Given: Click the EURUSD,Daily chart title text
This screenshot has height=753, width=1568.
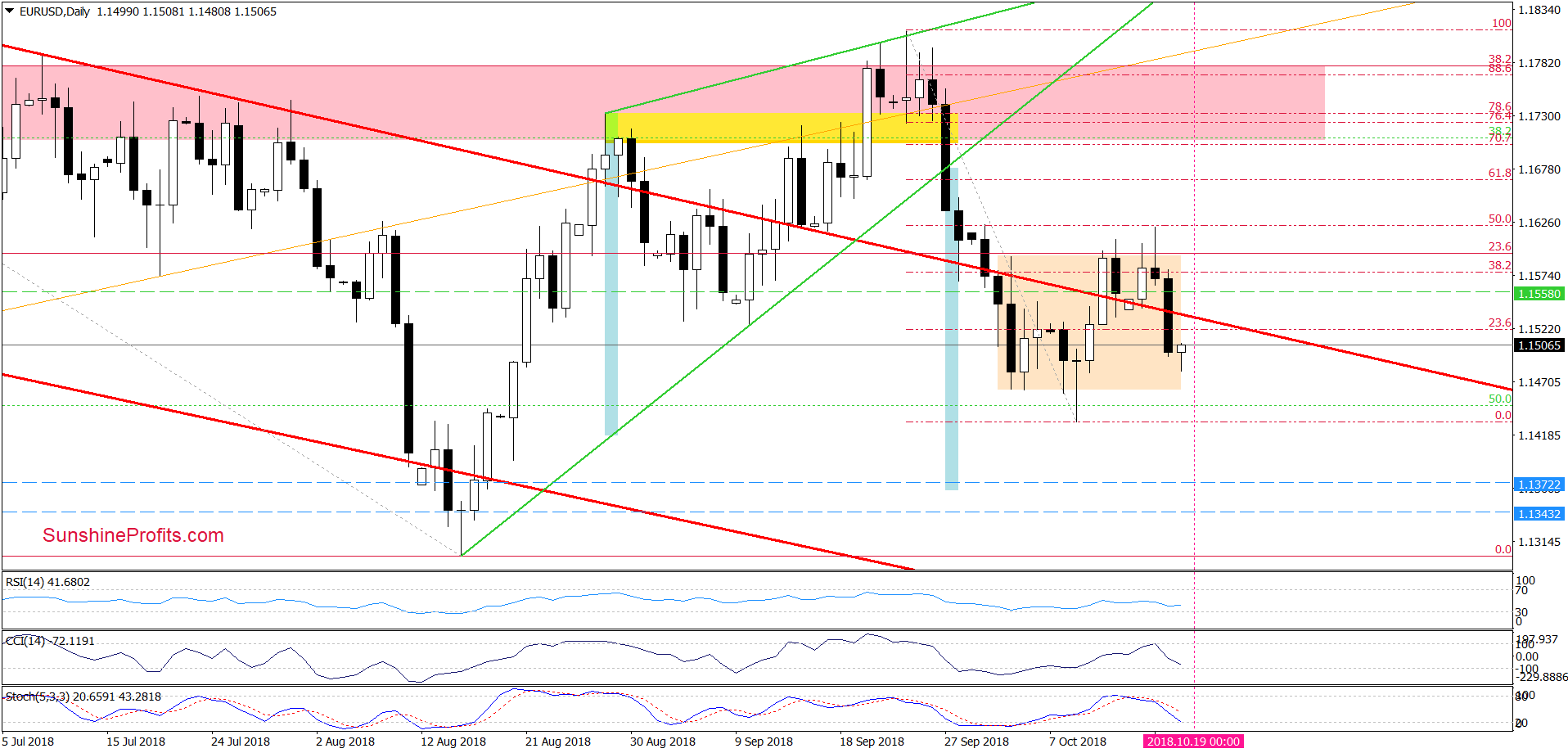Looking at the screenshot, I should (55, 11).
